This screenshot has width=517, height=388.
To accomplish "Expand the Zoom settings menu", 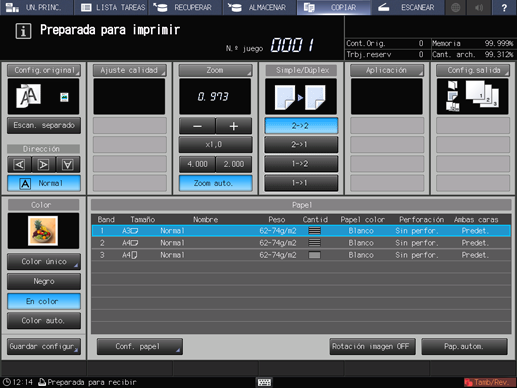I will click(x=215, y=70).
